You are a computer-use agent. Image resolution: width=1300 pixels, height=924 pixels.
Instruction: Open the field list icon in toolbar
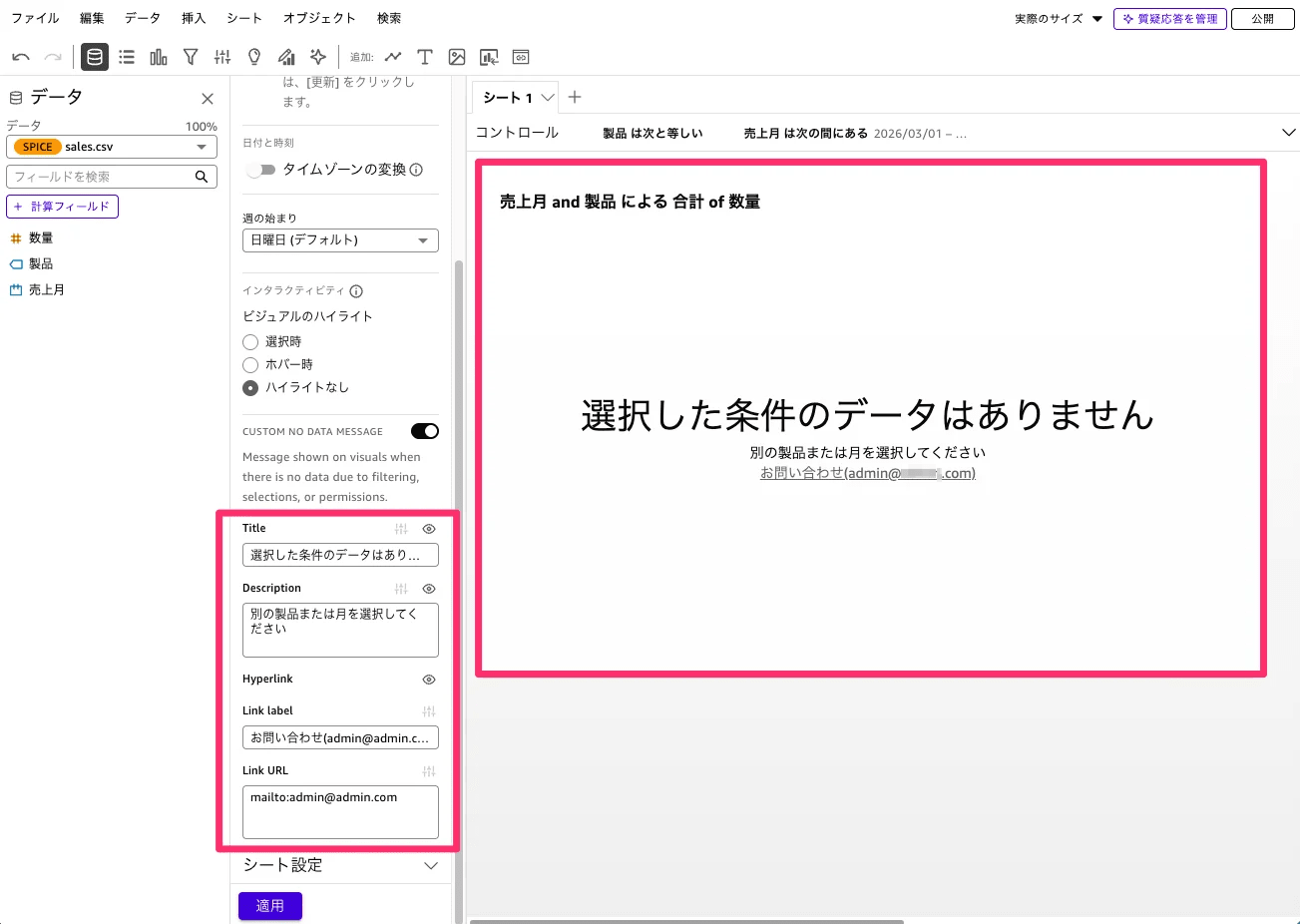[x=127, y=57]
